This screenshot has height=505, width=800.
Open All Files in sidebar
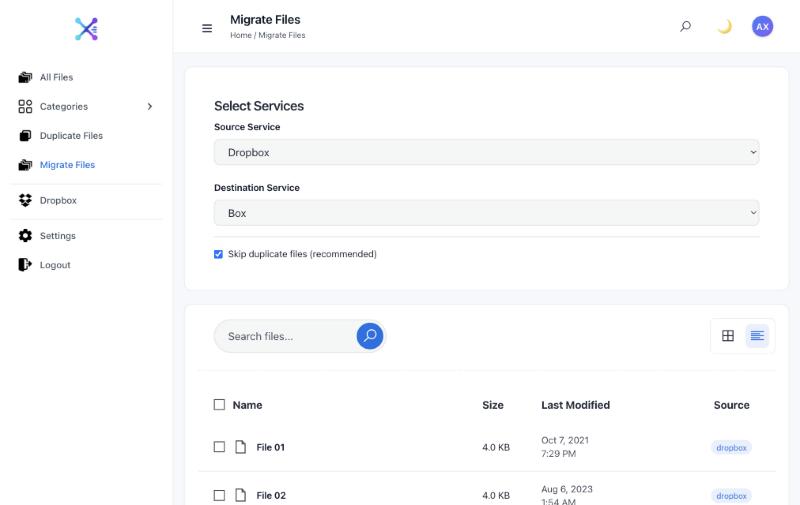[57, 78]
